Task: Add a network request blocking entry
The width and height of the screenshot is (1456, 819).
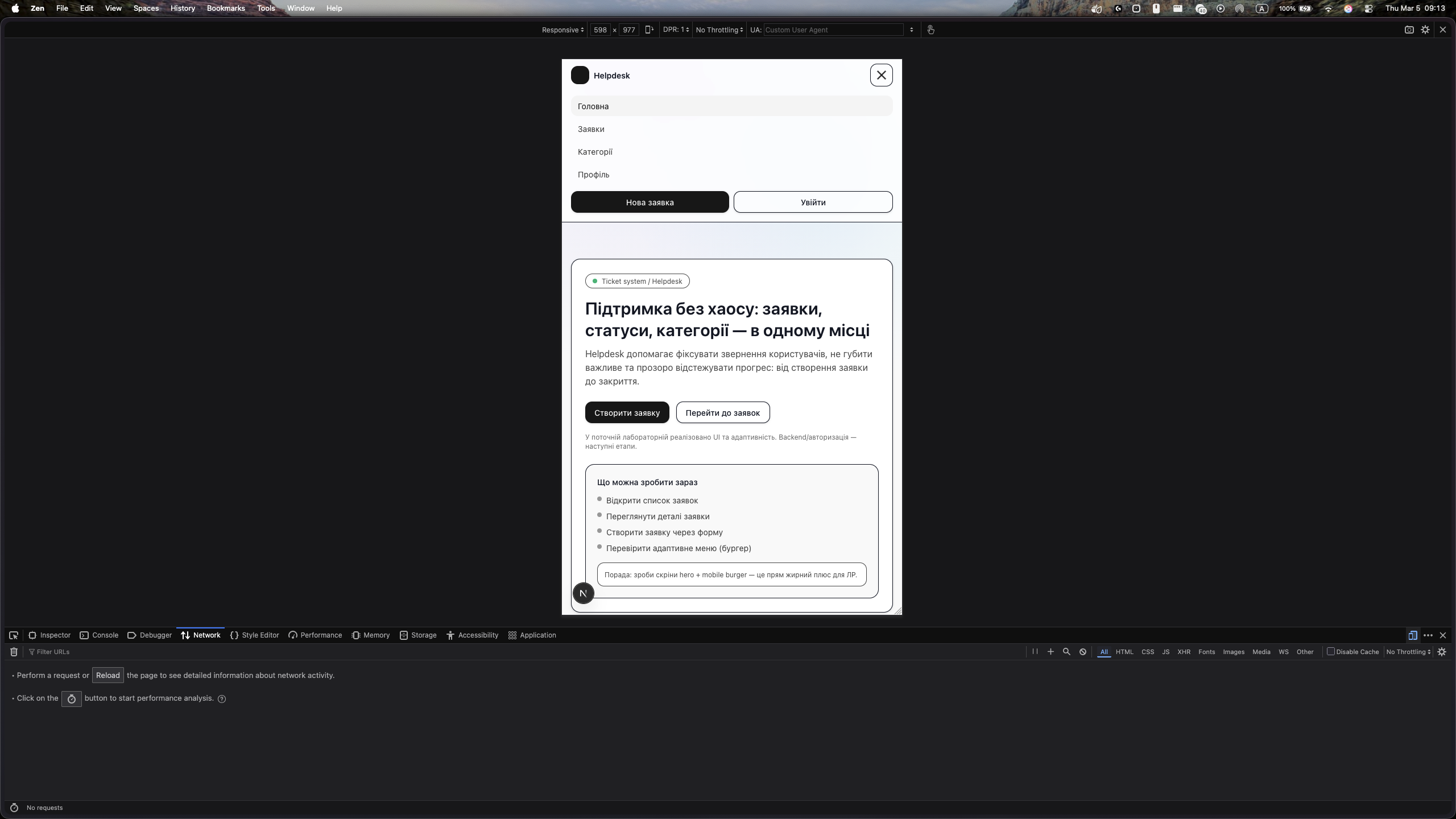Action: [x=1050, y=652]
